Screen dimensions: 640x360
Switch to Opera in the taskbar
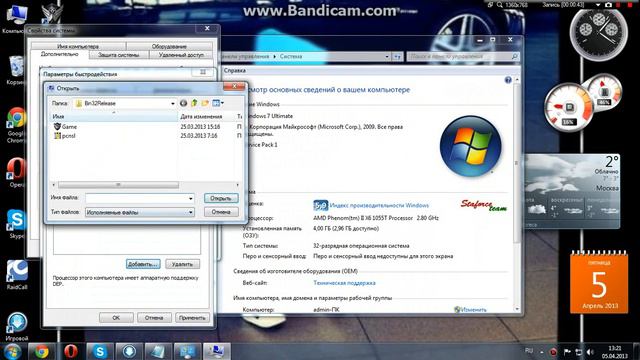70,351
